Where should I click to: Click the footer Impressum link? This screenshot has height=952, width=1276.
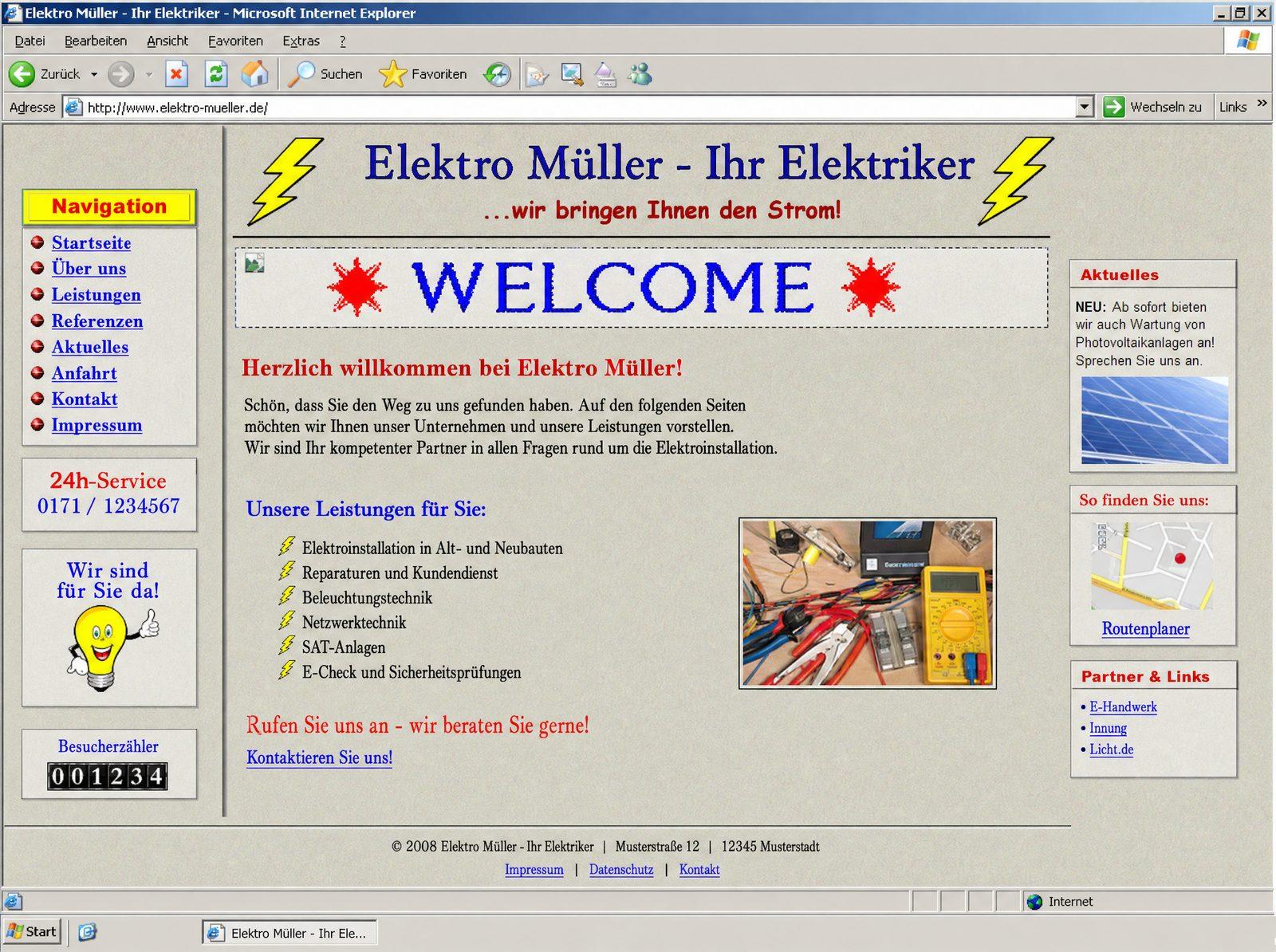534,870
